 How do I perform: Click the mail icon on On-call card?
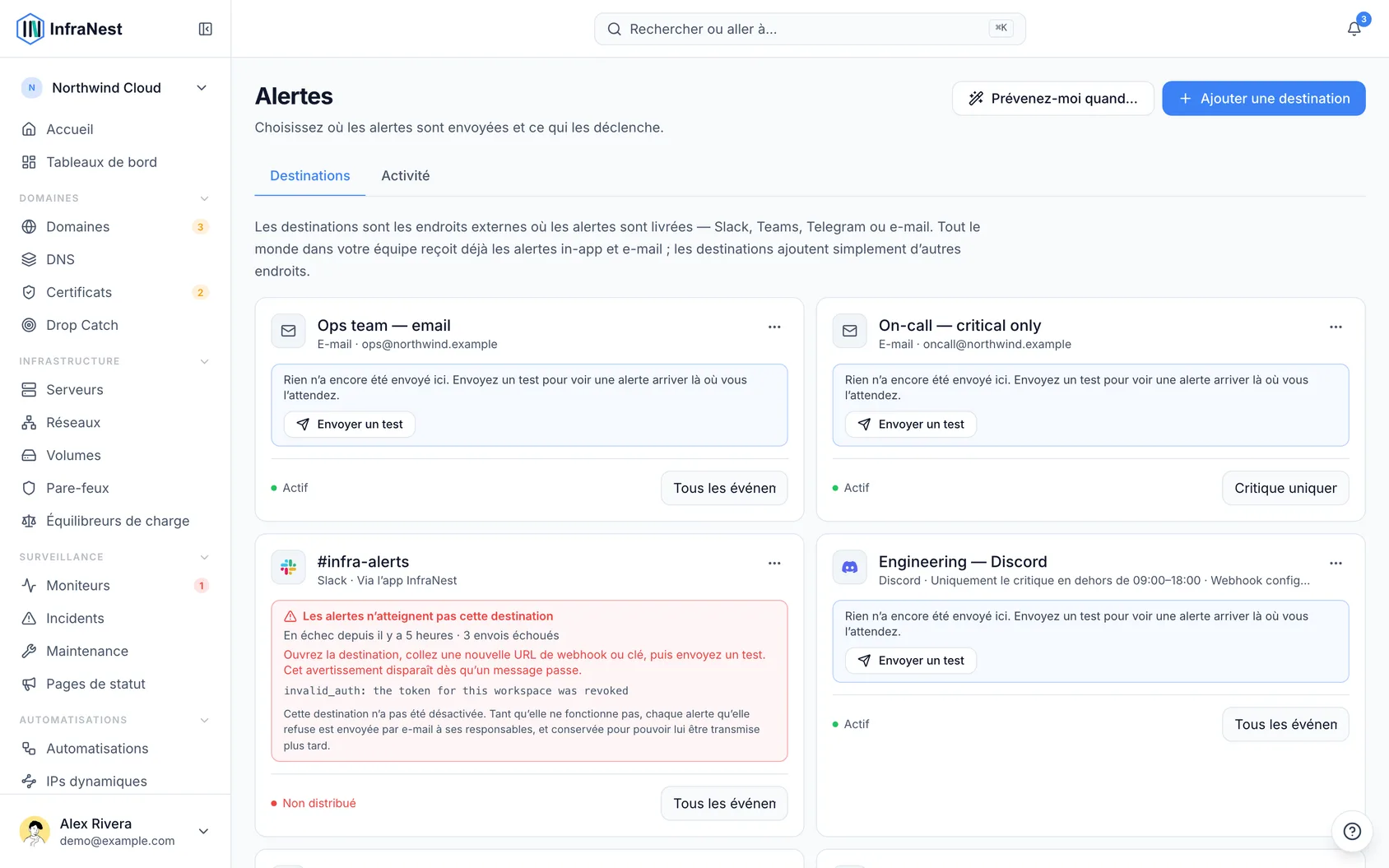pos(850,331)
